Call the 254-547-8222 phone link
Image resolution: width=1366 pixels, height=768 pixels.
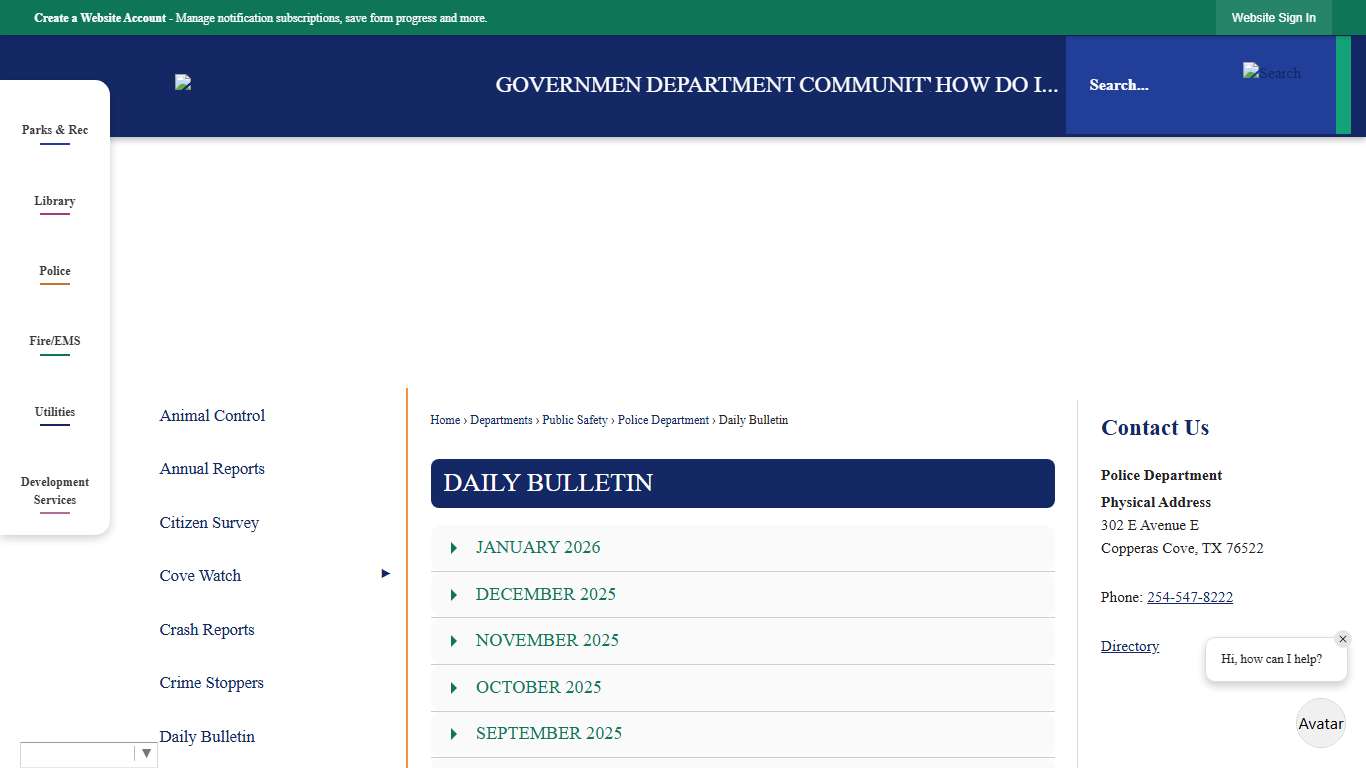(1190, 597)
